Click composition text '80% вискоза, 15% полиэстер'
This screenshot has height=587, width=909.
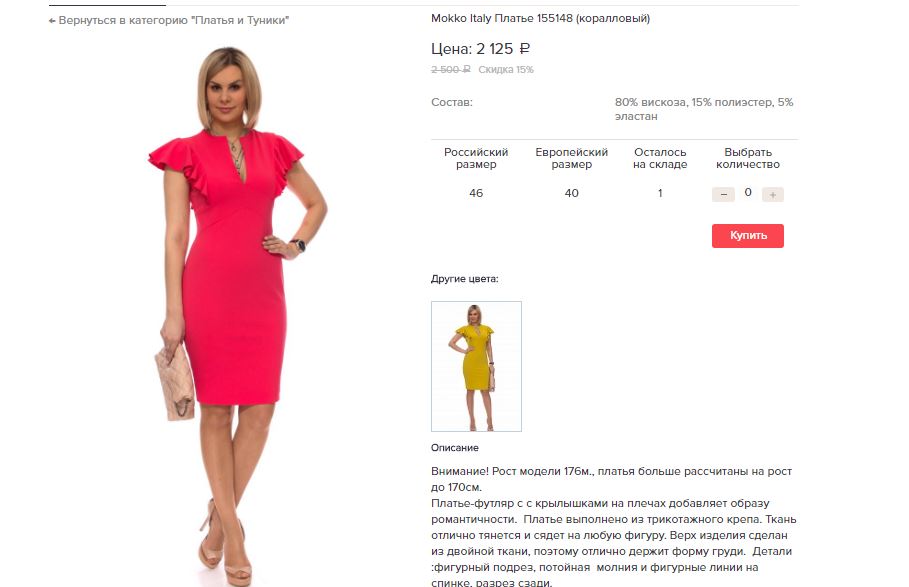(694, 103)
